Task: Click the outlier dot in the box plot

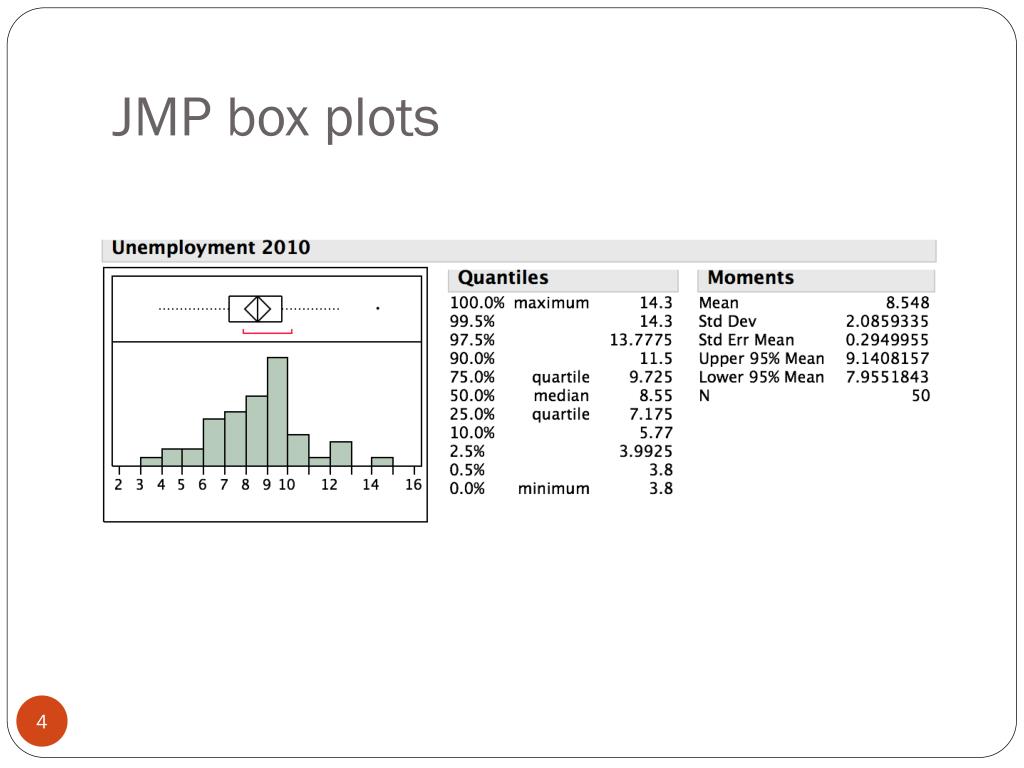Action: pos(377,308)
